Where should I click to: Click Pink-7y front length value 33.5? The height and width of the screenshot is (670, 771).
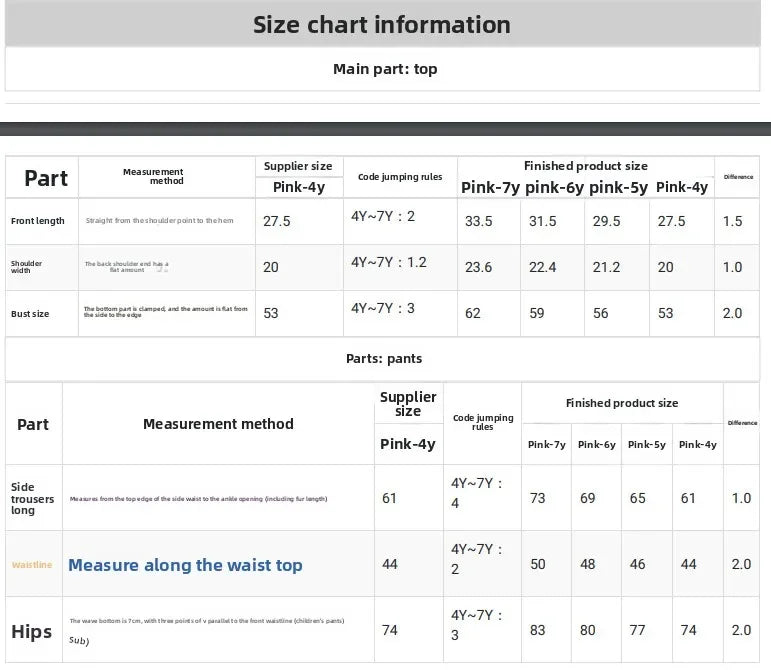(x=478, y=221)
